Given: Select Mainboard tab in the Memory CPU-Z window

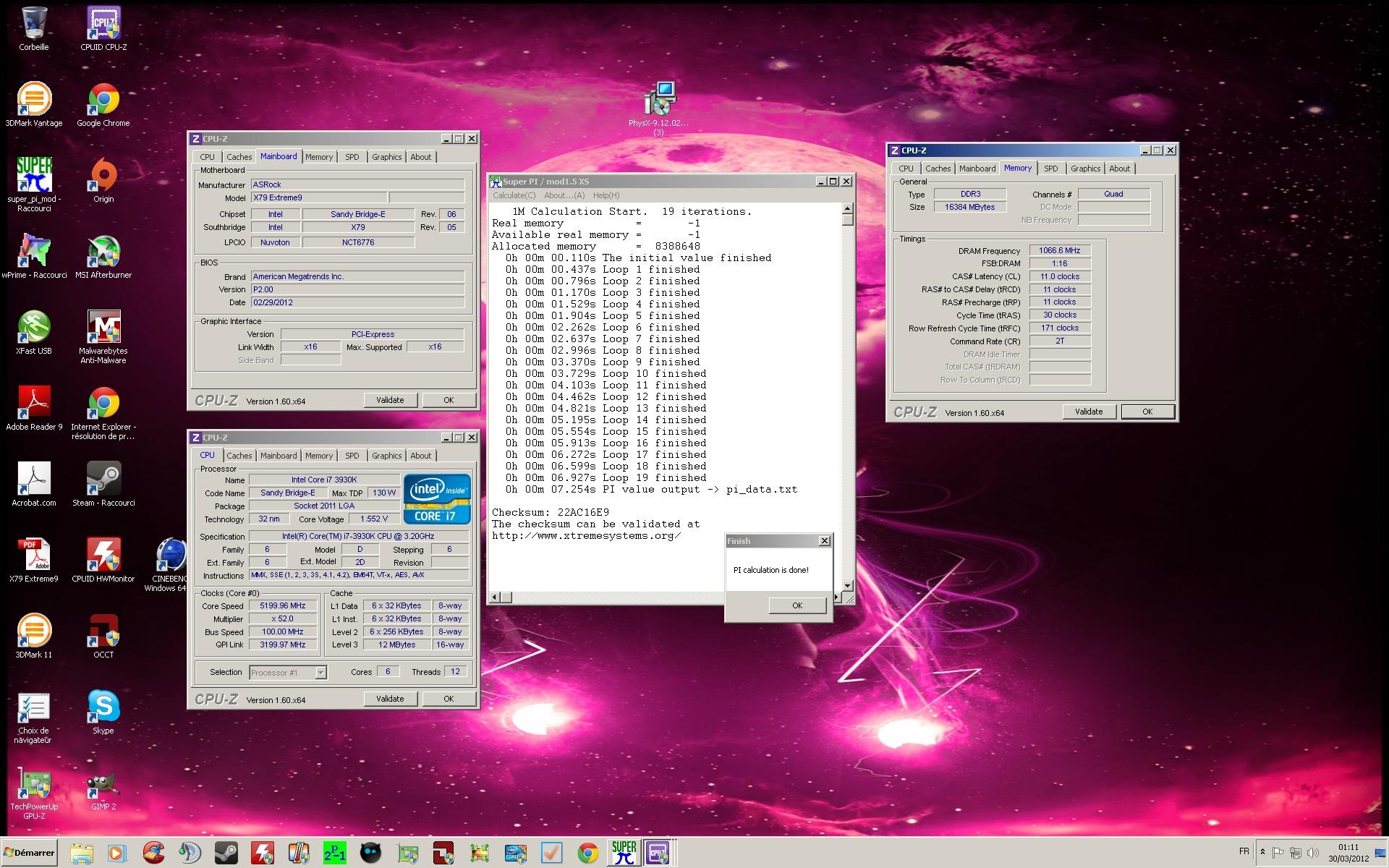Looking at the screenshot, I should 977,169.
